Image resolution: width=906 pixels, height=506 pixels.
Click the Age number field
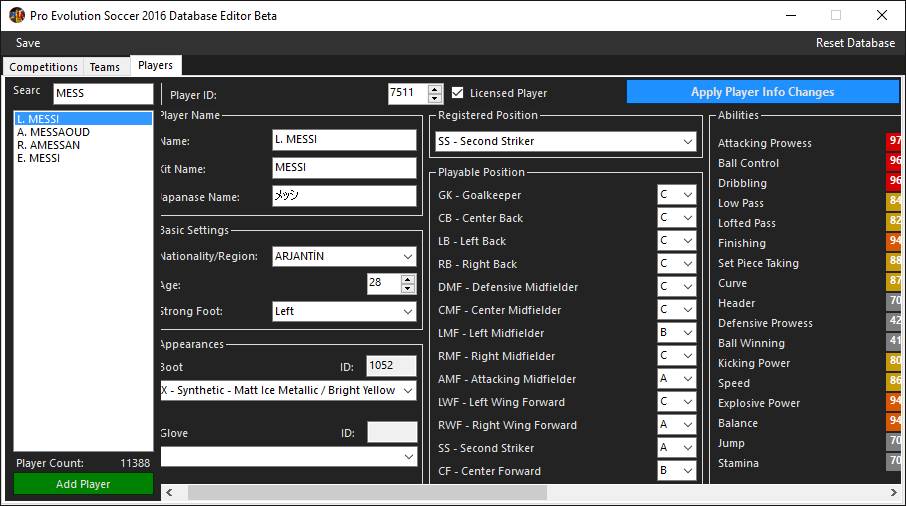[384, 284]
